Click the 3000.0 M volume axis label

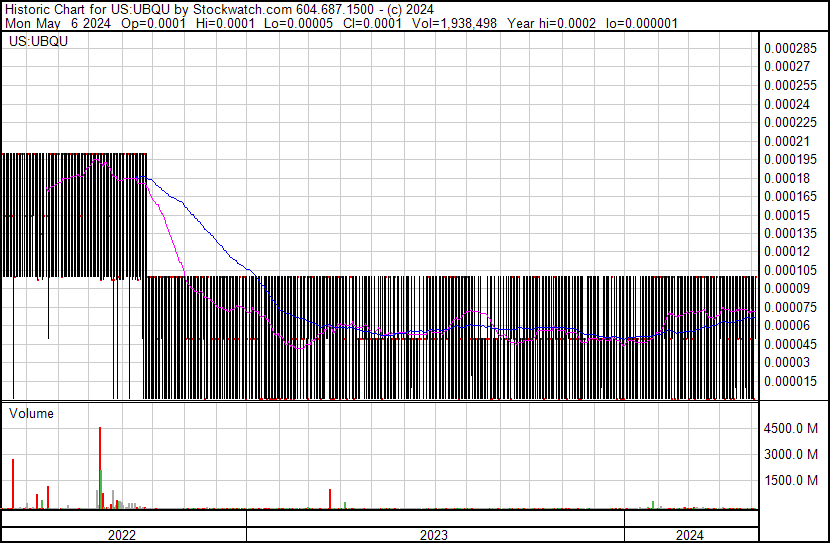coord(791,454)
